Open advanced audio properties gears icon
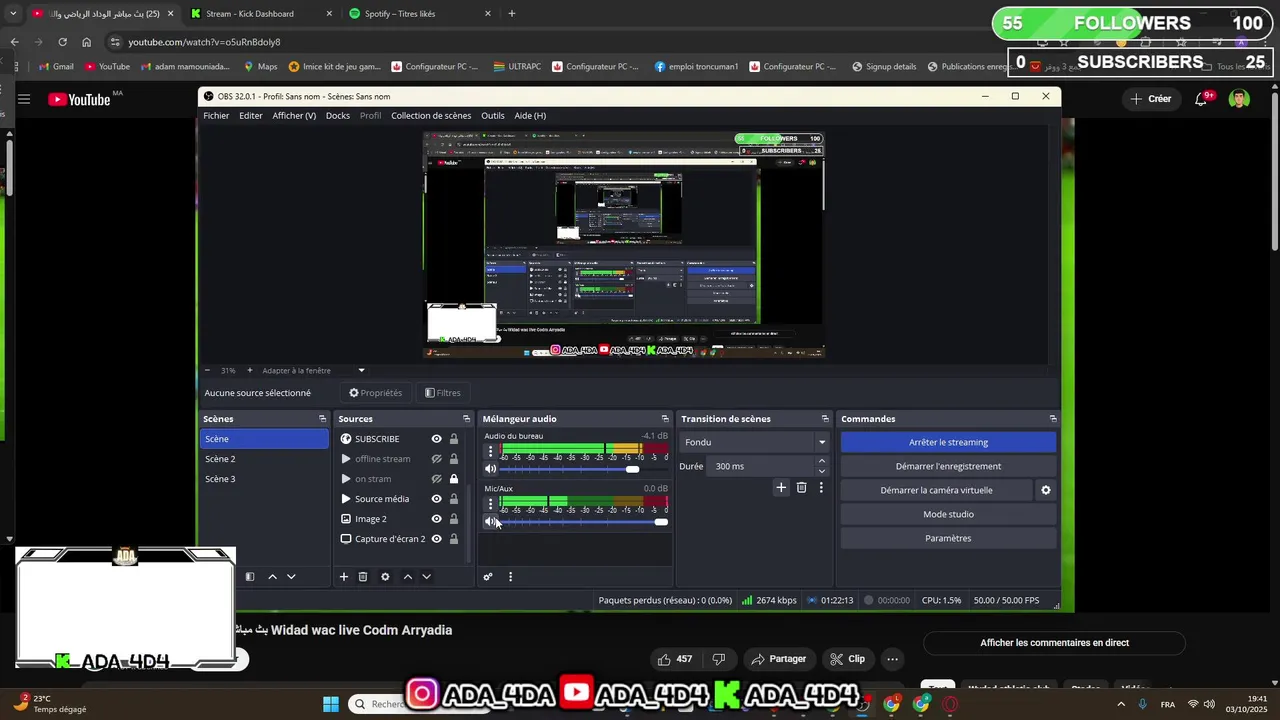Viewport: 1280px width, 720px height. (x=488, y=577)
